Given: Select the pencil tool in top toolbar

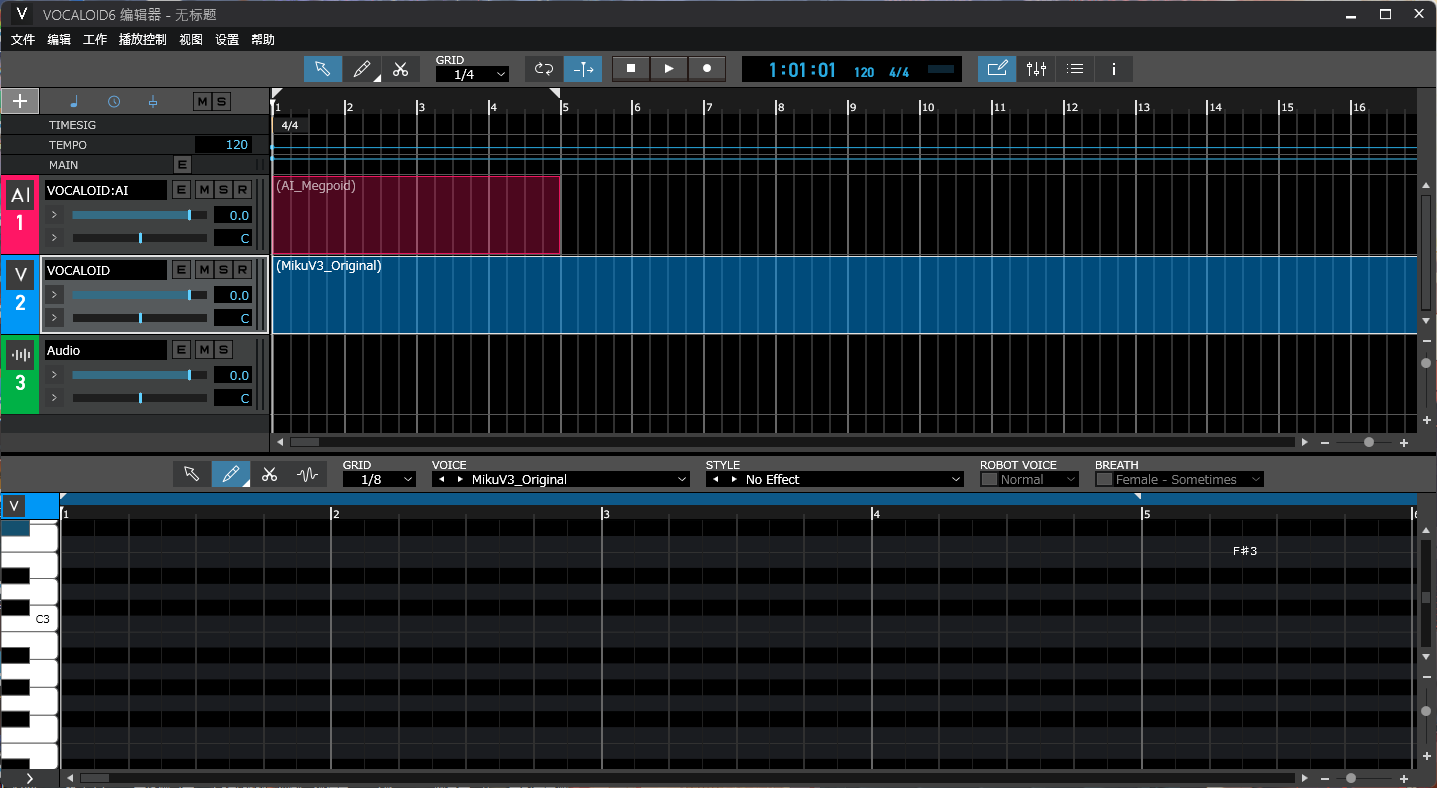Looking at the screenshot, I should pos(362,69).
